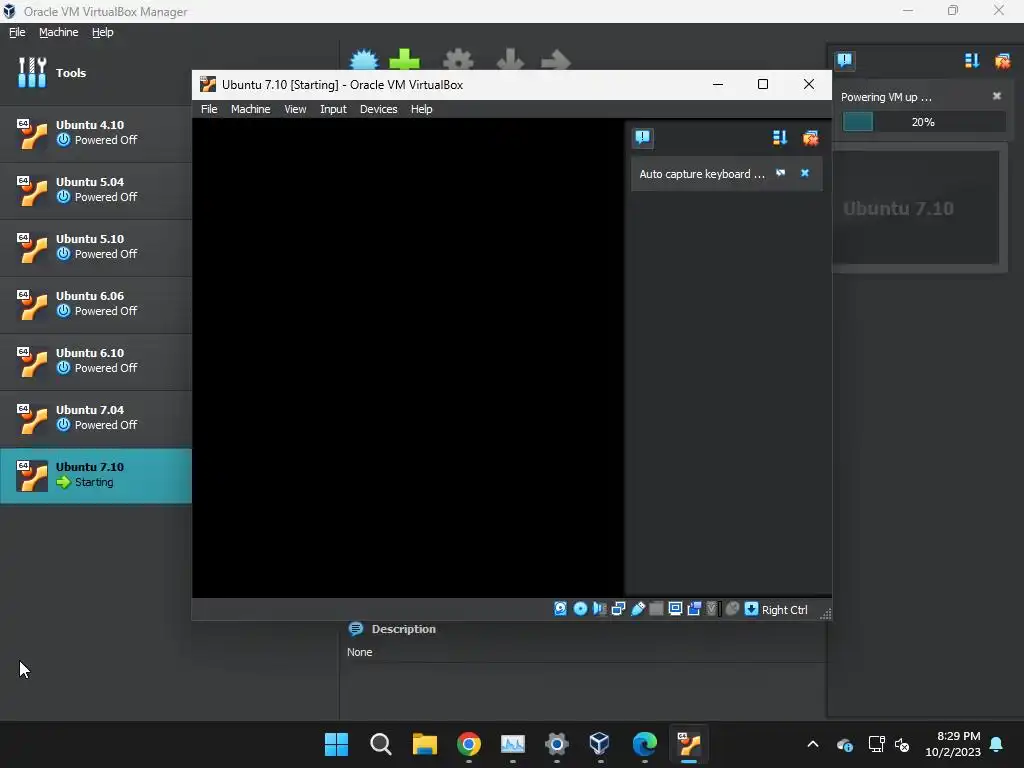Click the Show right-arrow toolbar icon

[556, 59]
